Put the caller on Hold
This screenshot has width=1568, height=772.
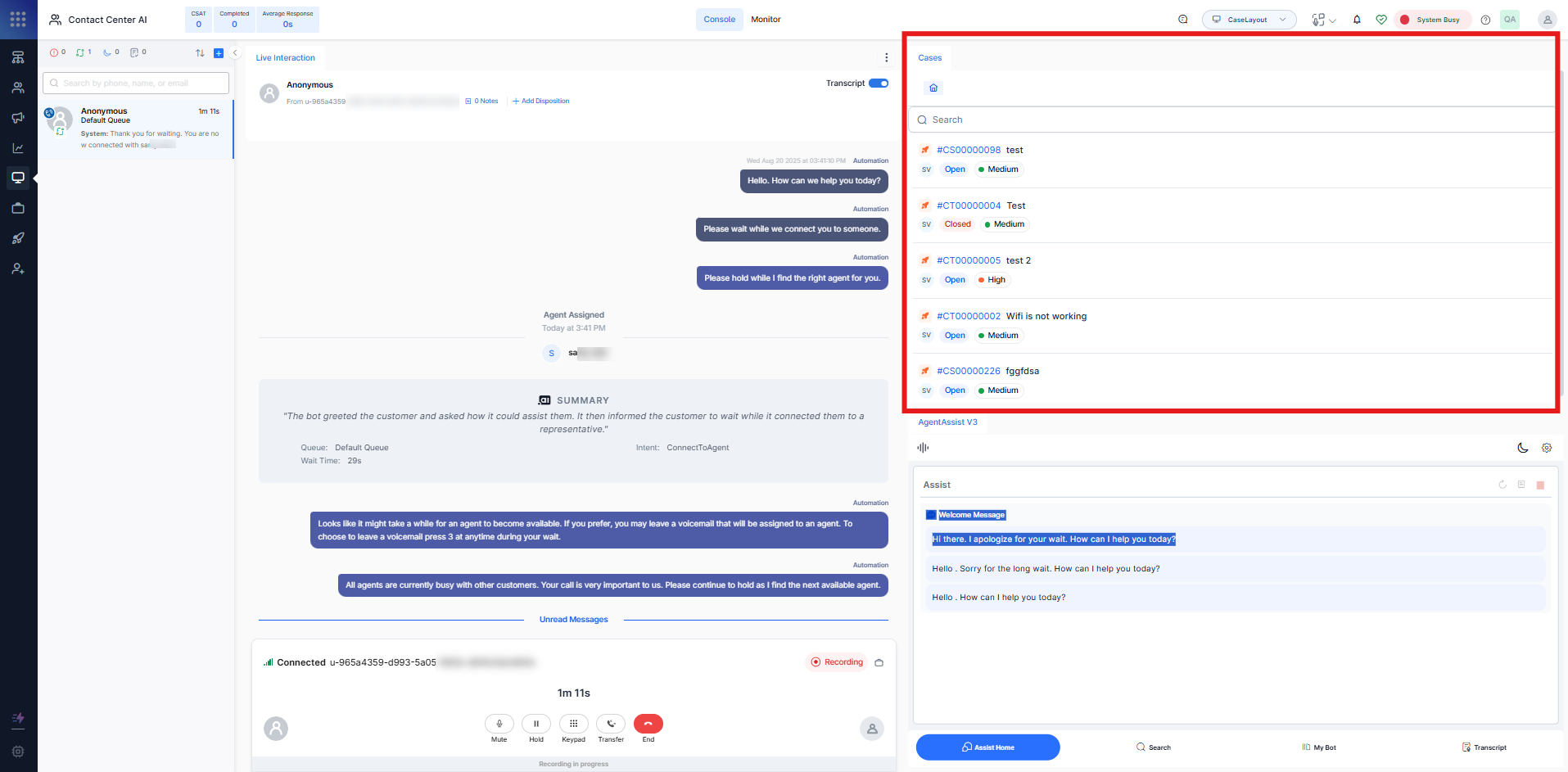click(536, 724)
